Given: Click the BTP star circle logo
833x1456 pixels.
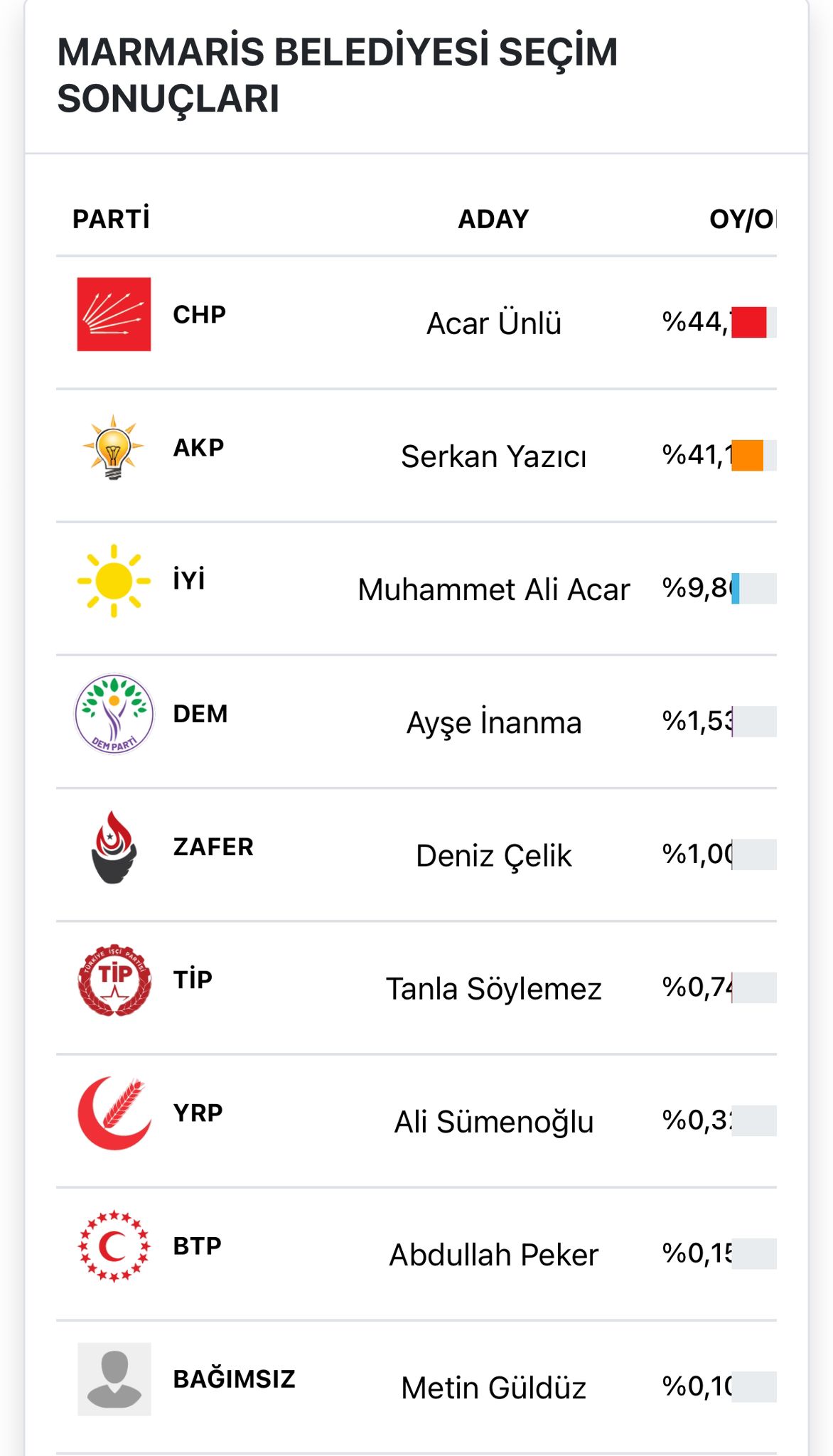Looking at the screenshot, I should tap(114, 1246).
